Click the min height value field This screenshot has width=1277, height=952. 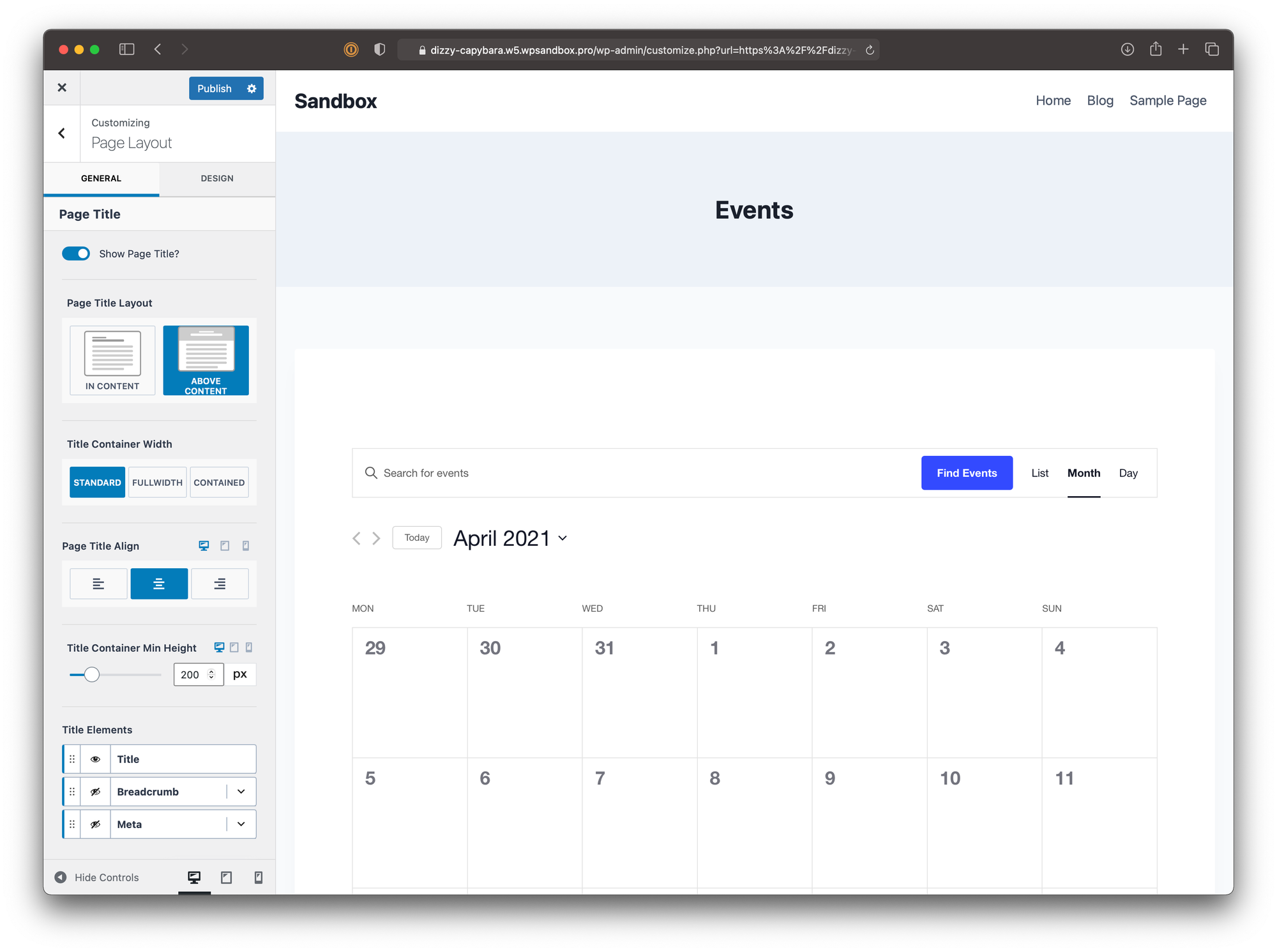coord(199,674)
